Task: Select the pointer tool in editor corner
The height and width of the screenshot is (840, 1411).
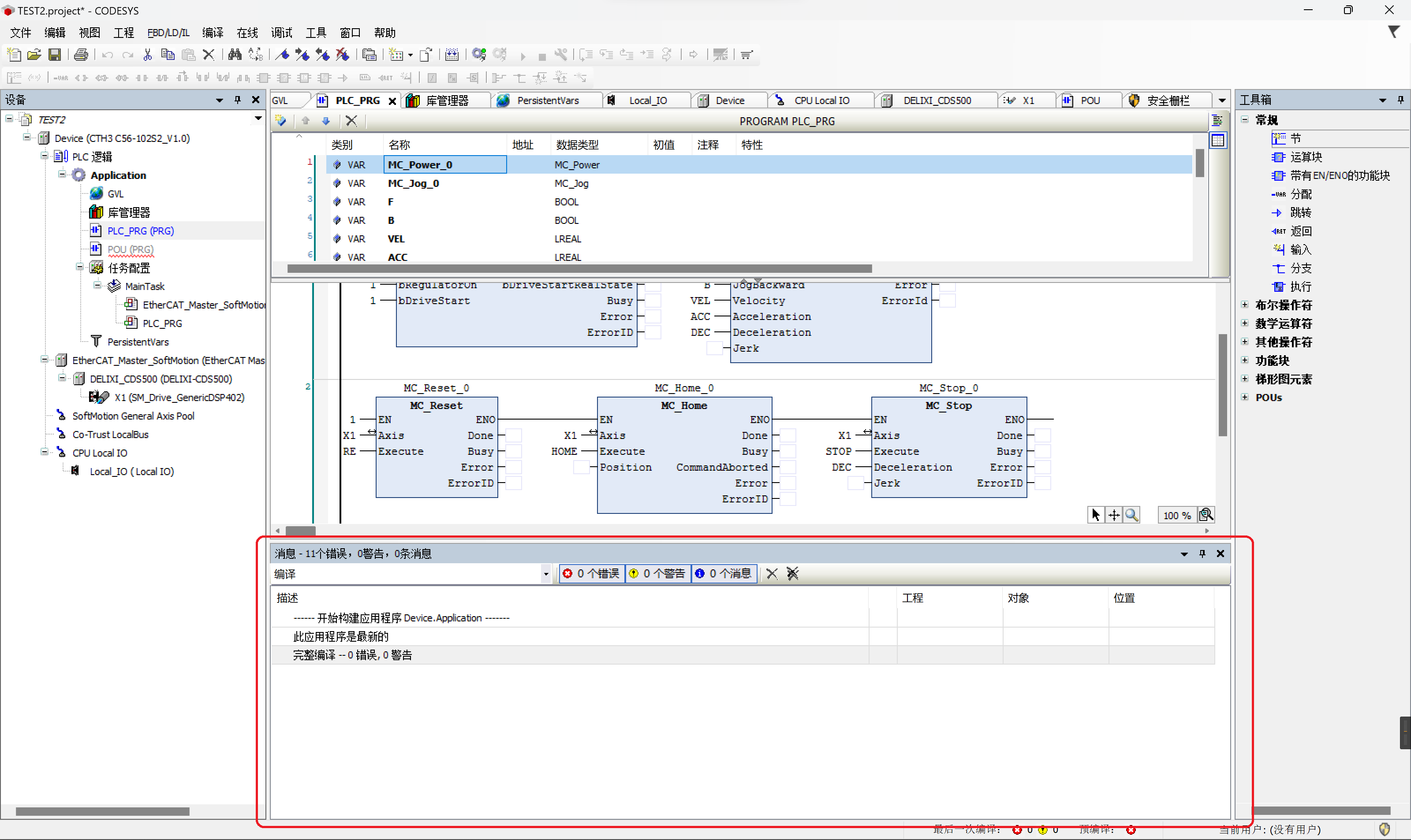Action: click(1096, 515)
